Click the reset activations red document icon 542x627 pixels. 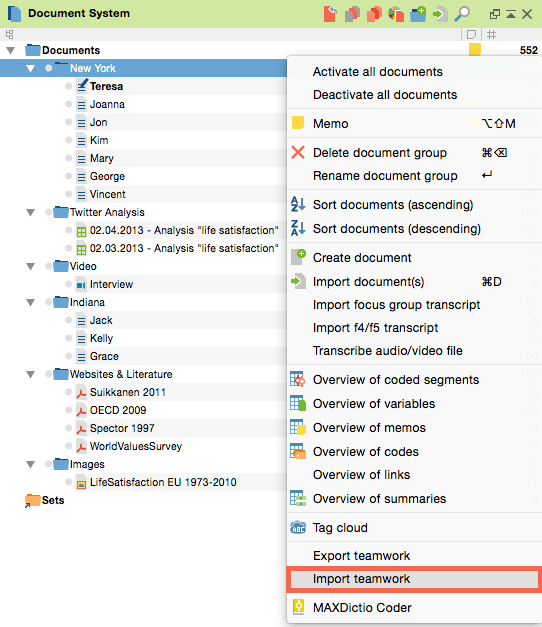330,14
